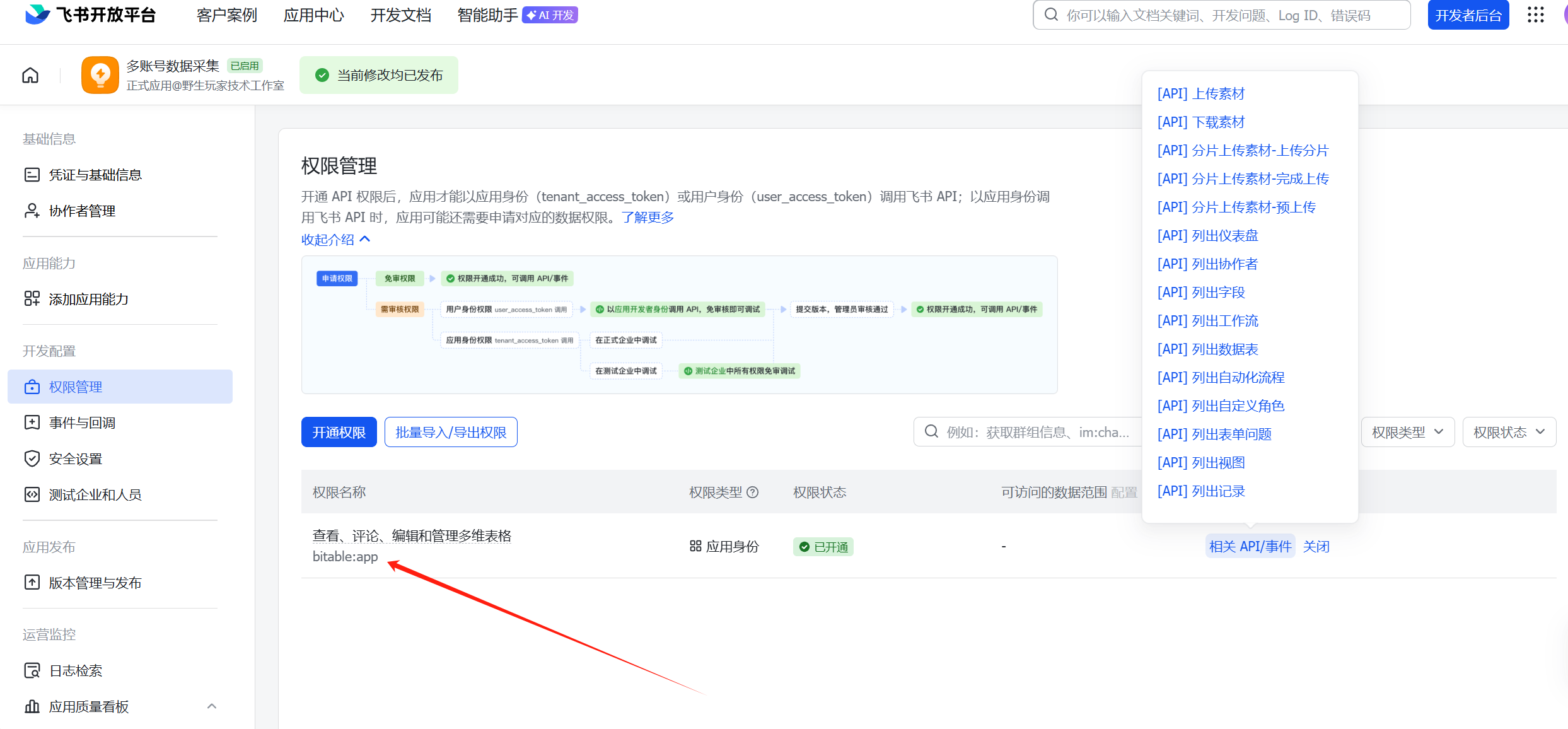Open 安全设置 in sidebar
Viewport: 1568px width, 729px height.
point(76,458)
